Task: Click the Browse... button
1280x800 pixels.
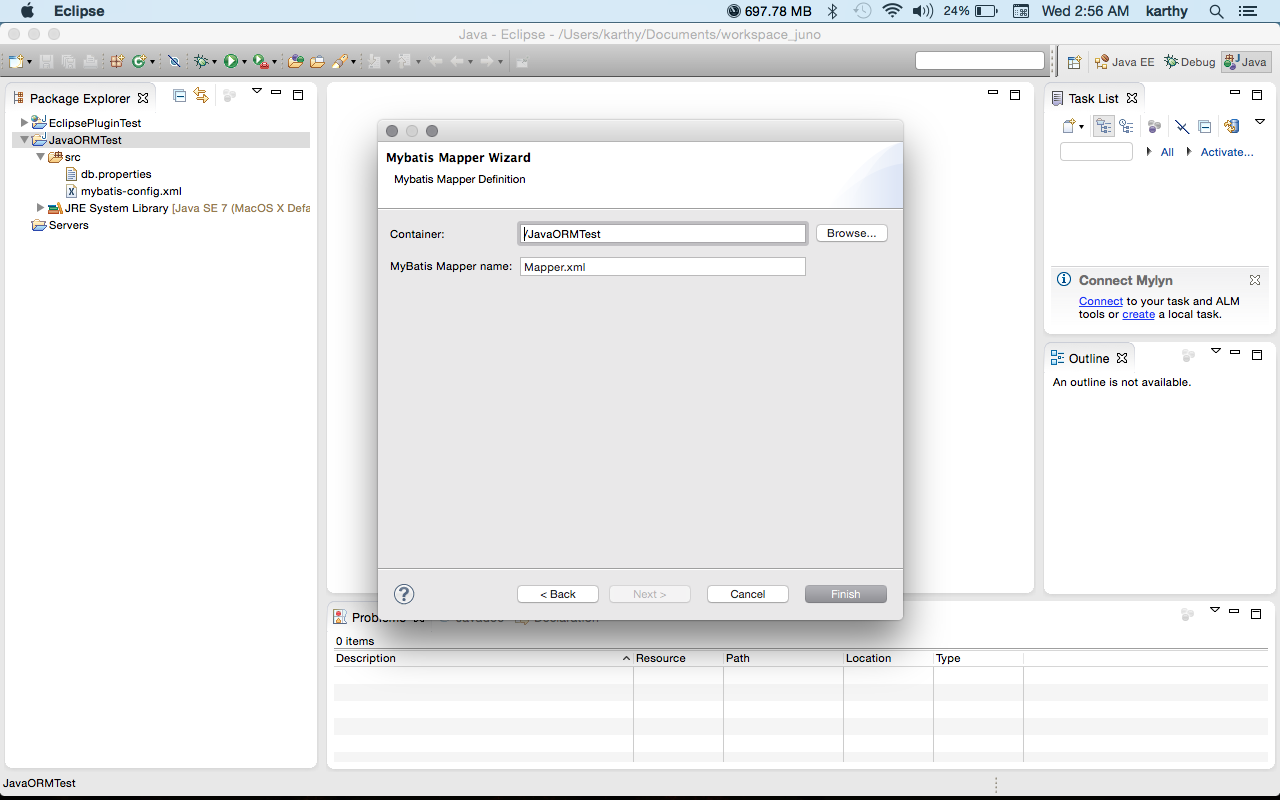Action: (852, 233)
